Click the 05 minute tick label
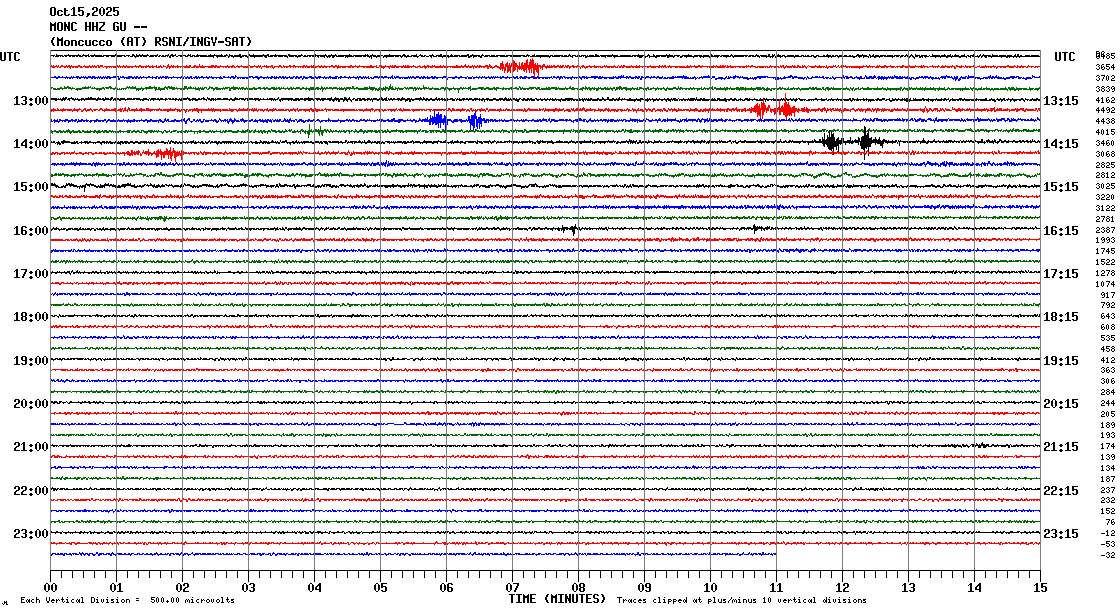This screenshot has height=614, width=1120. point(381,588)
